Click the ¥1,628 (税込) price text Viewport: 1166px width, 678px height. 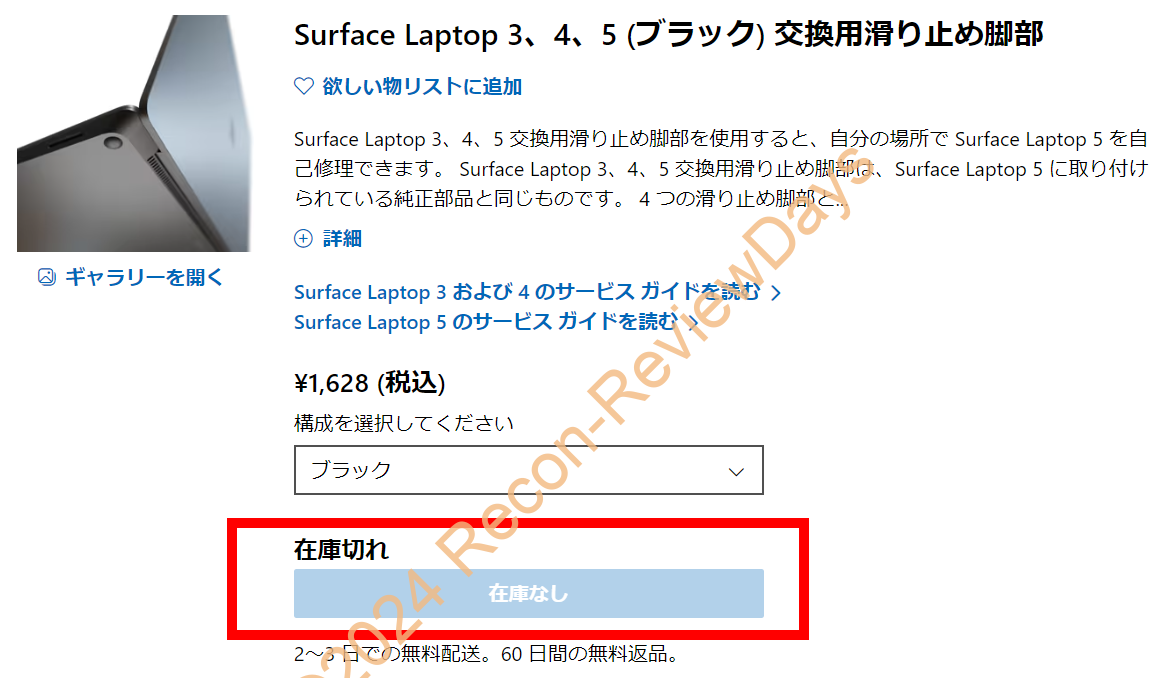[369, 383]
